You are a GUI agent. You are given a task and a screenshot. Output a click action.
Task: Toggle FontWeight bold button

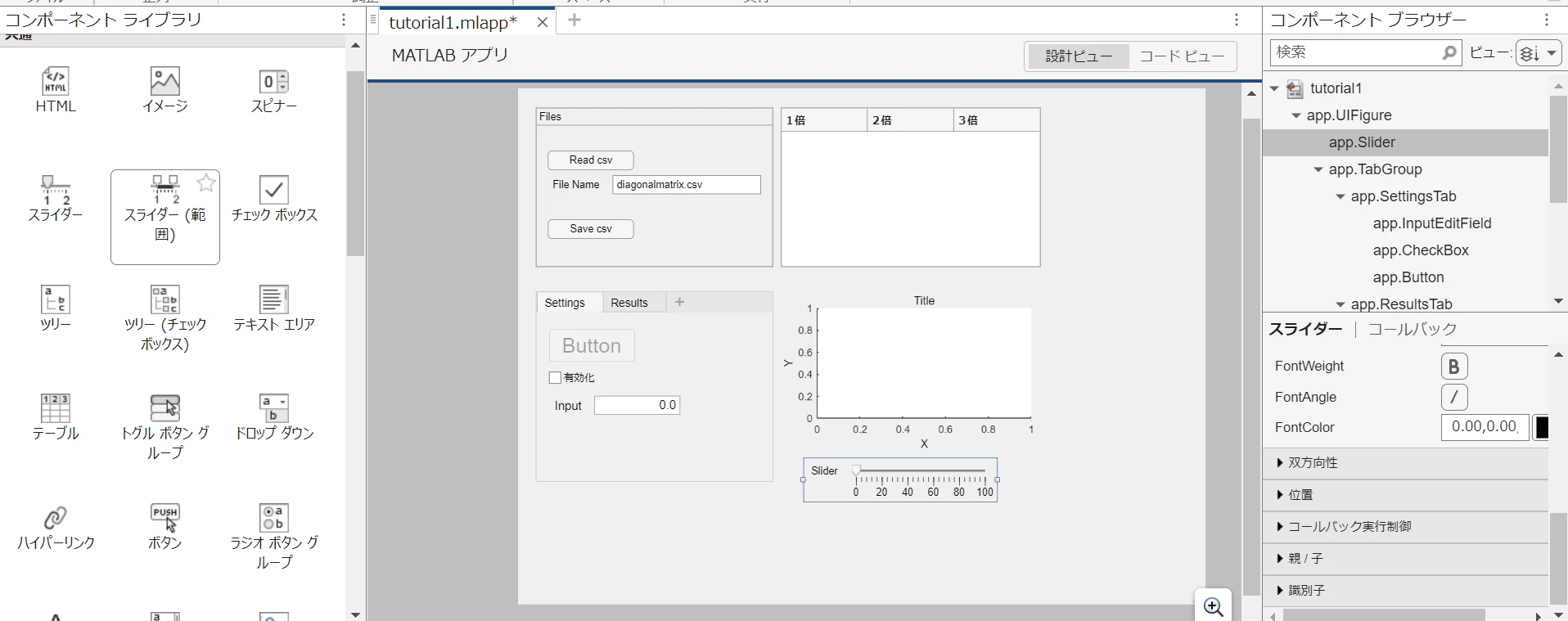coord(1454,367)
